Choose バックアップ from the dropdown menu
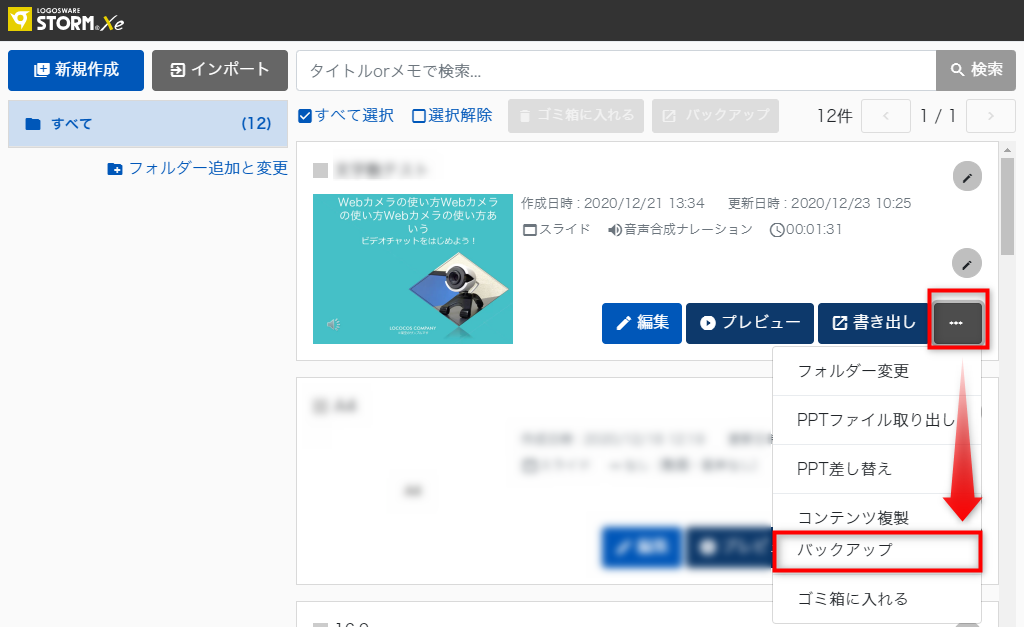The image size is (1024, 627). (x=876, y=550)
